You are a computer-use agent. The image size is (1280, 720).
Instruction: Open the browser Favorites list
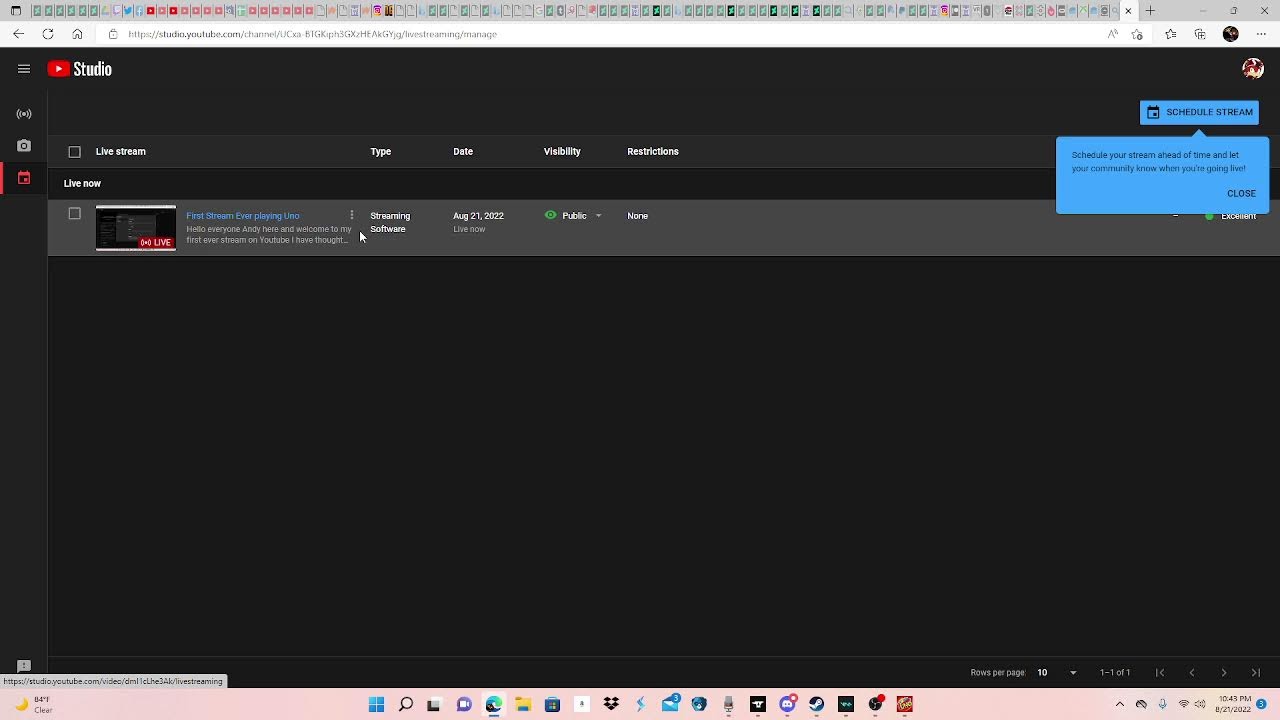point(1171,34)
